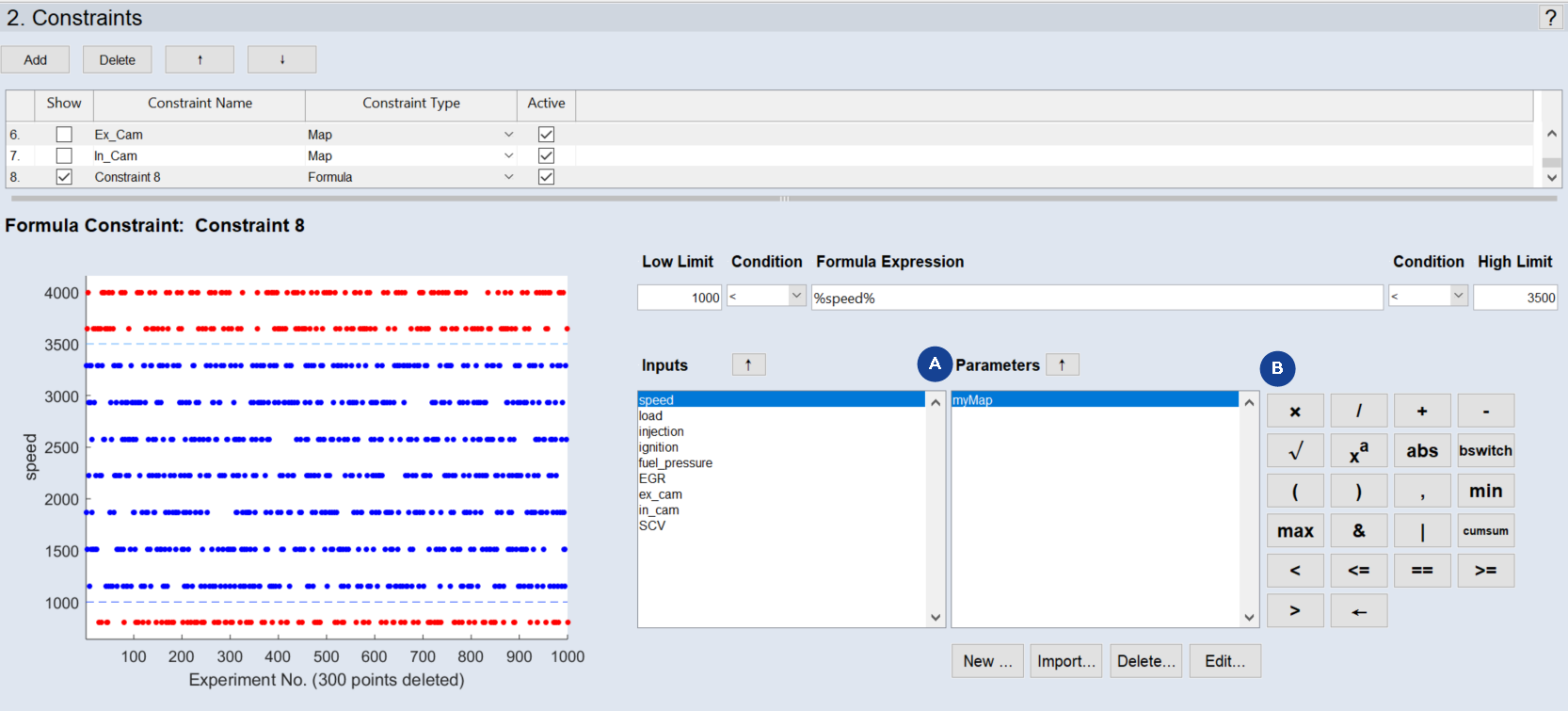The height and width of the screenshot is (711, 1568).
Task: Click the up arrow beside Inputs
Action: point(748,364)
